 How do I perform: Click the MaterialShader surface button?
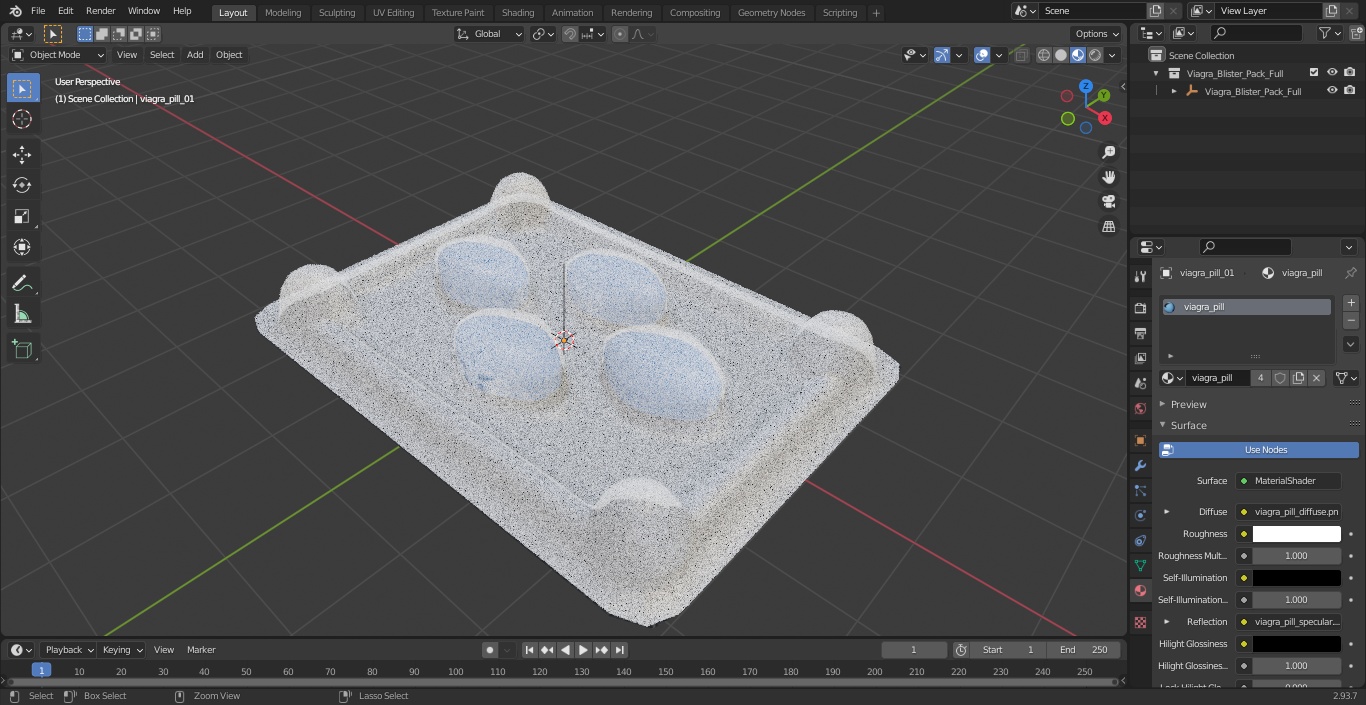(1288, 481)
